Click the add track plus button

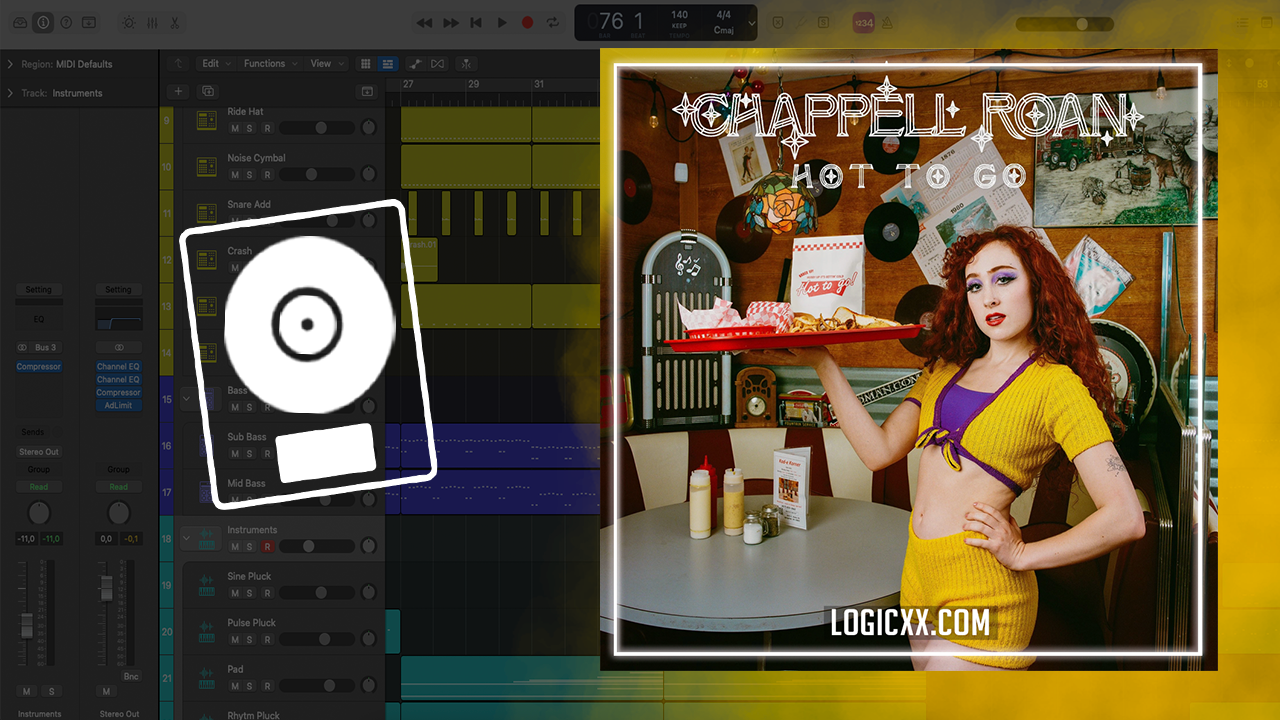click(x=178, y=91)
